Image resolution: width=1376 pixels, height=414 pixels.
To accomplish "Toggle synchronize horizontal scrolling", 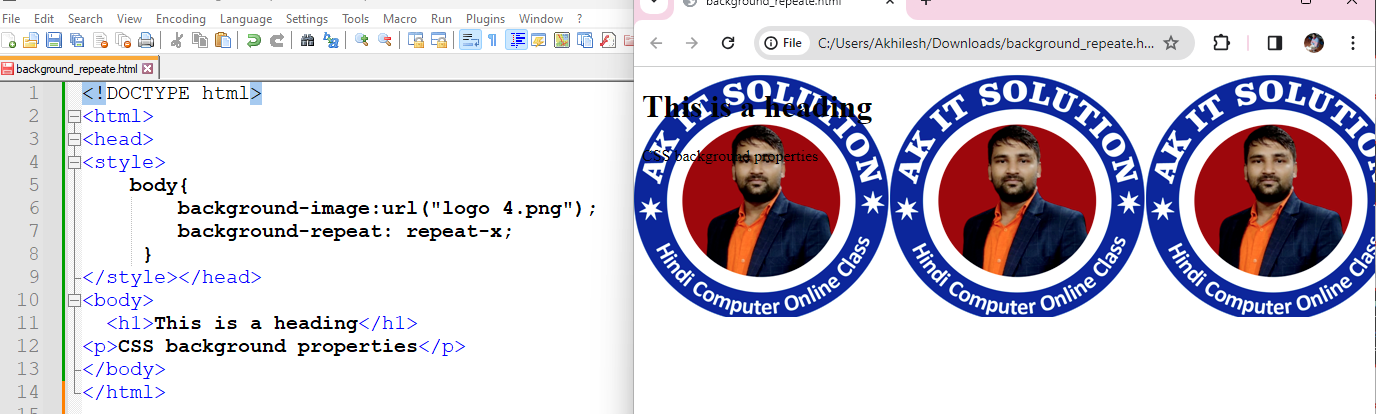I will pyautogui.click(x=439, y=40).
